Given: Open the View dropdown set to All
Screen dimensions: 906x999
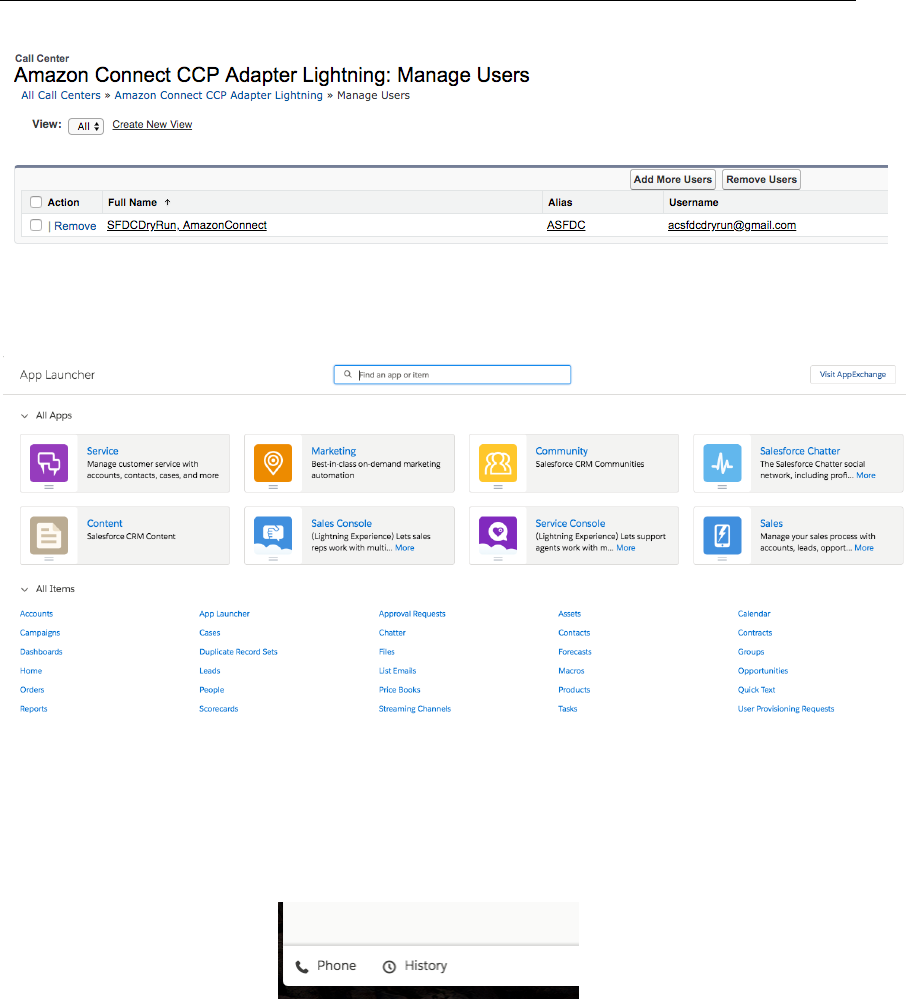Looking at the screenshot, I should pyautogui.click(x=85, y=126).
